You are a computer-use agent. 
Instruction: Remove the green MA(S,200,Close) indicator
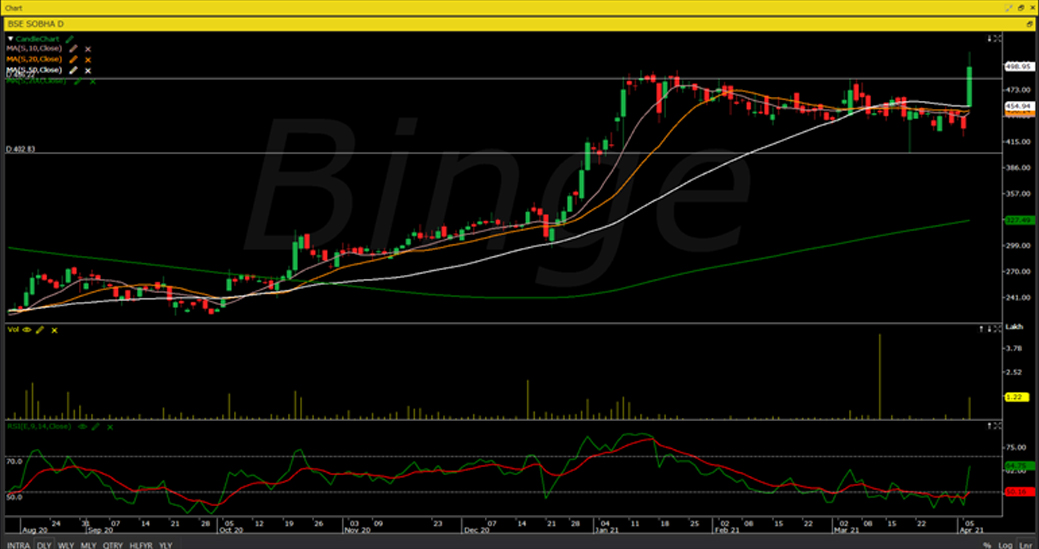(x=92, y=81)
